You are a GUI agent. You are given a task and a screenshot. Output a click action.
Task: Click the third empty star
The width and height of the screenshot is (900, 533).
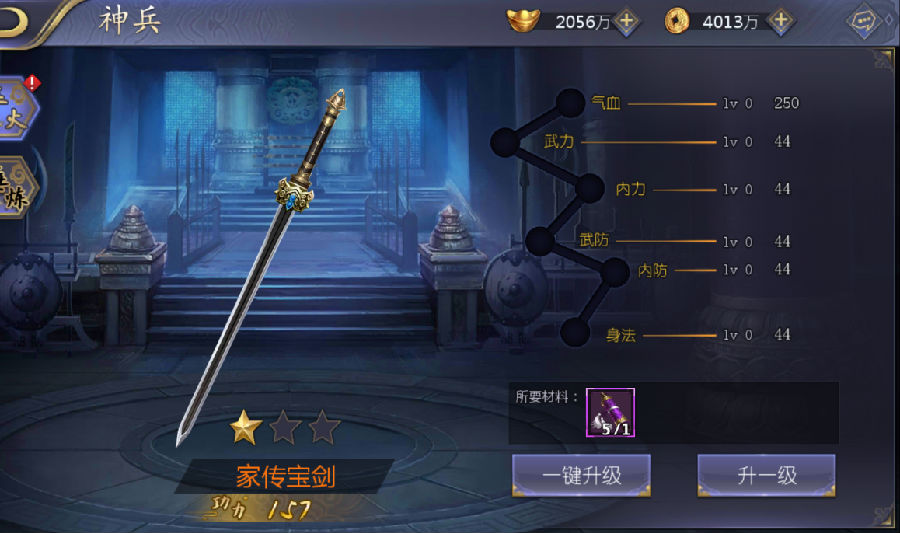pos(324,427)
